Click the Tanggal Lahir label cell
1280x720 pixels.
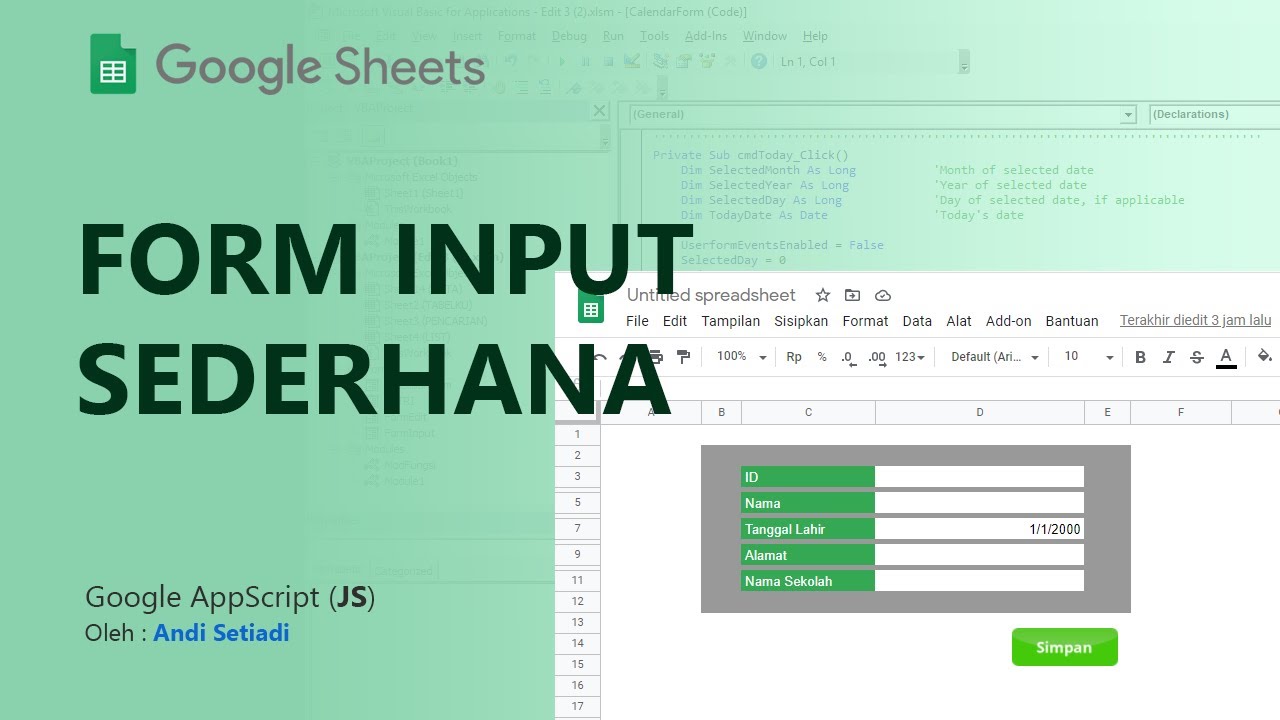tap(808, 529)
